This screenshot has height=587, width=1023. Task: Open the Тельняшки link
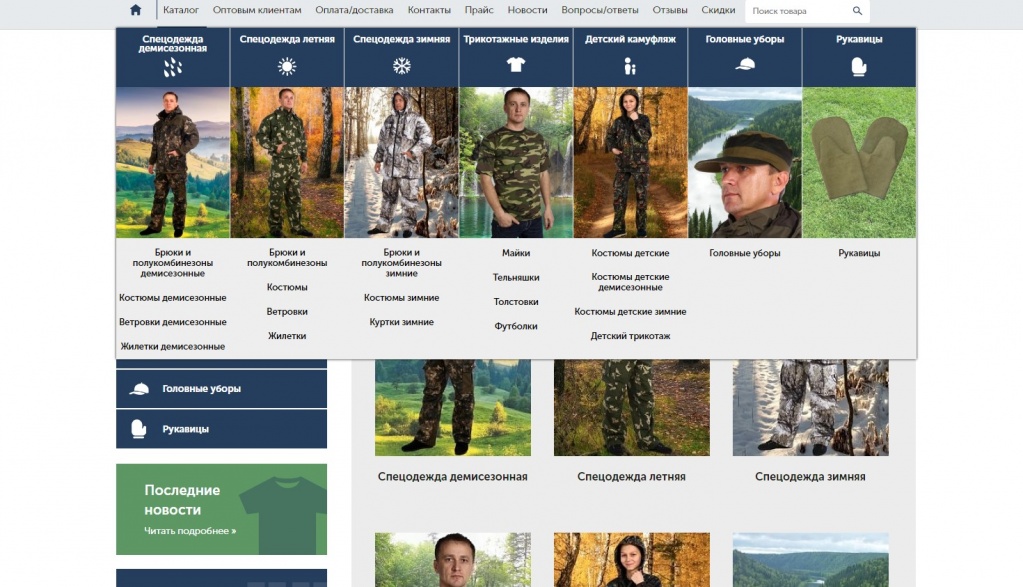(516, 277)
